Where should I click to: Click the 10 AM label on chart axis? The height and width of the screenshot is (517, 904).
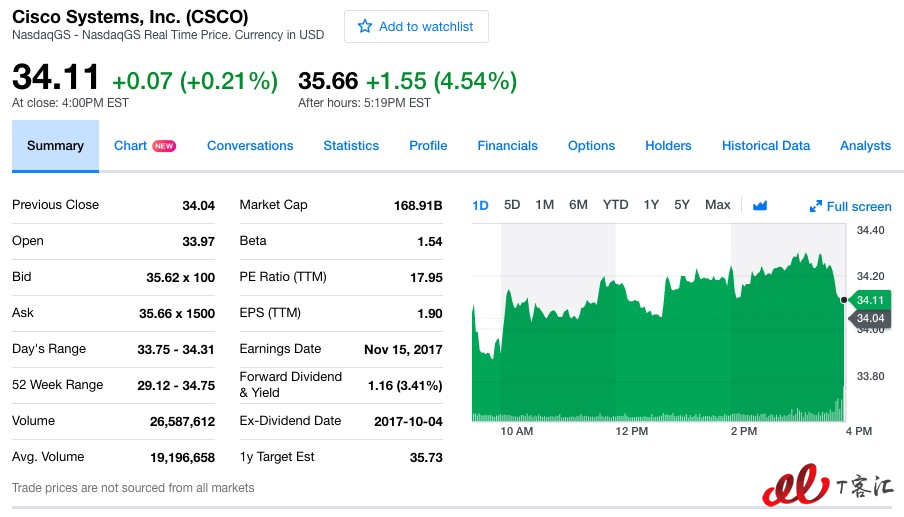coord(517,431)
